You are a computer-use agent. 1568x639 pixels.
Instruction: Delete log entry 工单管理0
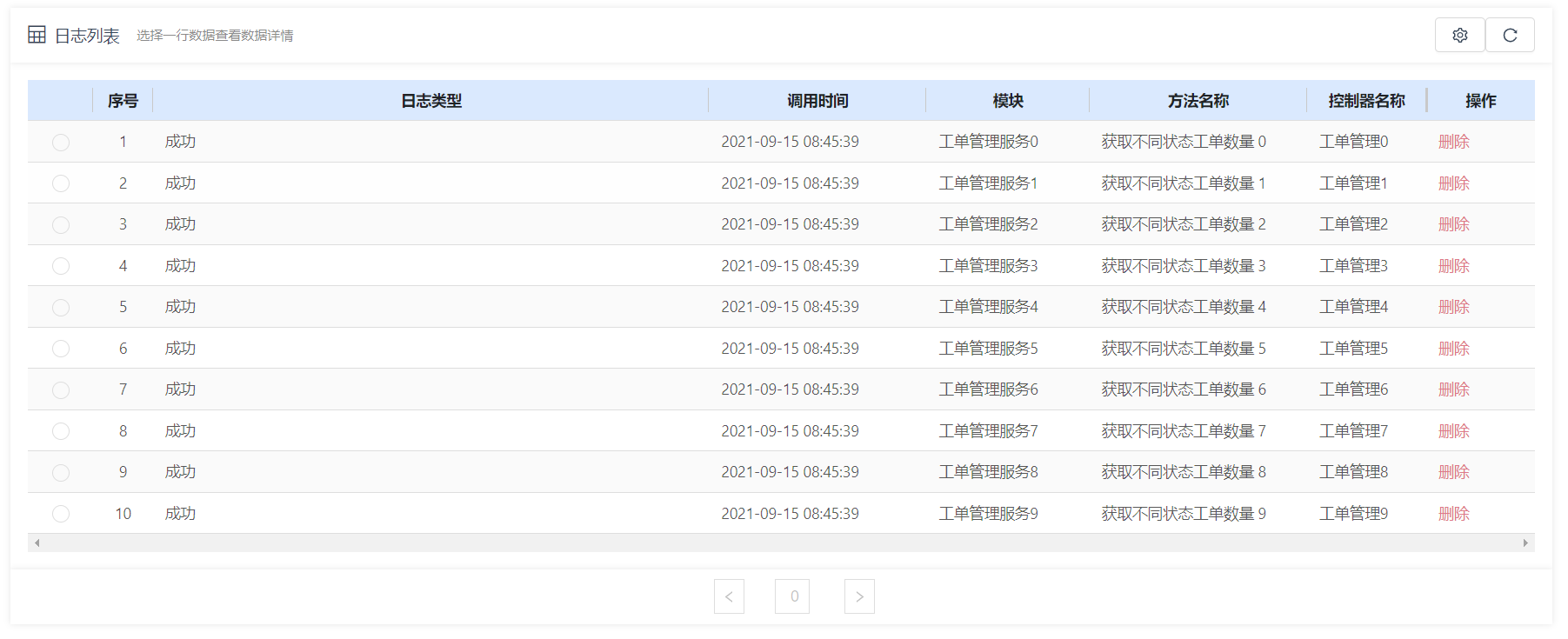coord(1454,142)
